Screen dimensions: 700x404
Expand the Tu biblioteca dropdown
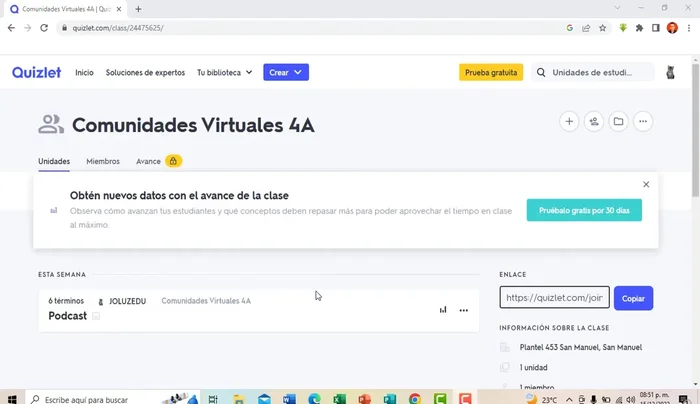pos(225,72)
